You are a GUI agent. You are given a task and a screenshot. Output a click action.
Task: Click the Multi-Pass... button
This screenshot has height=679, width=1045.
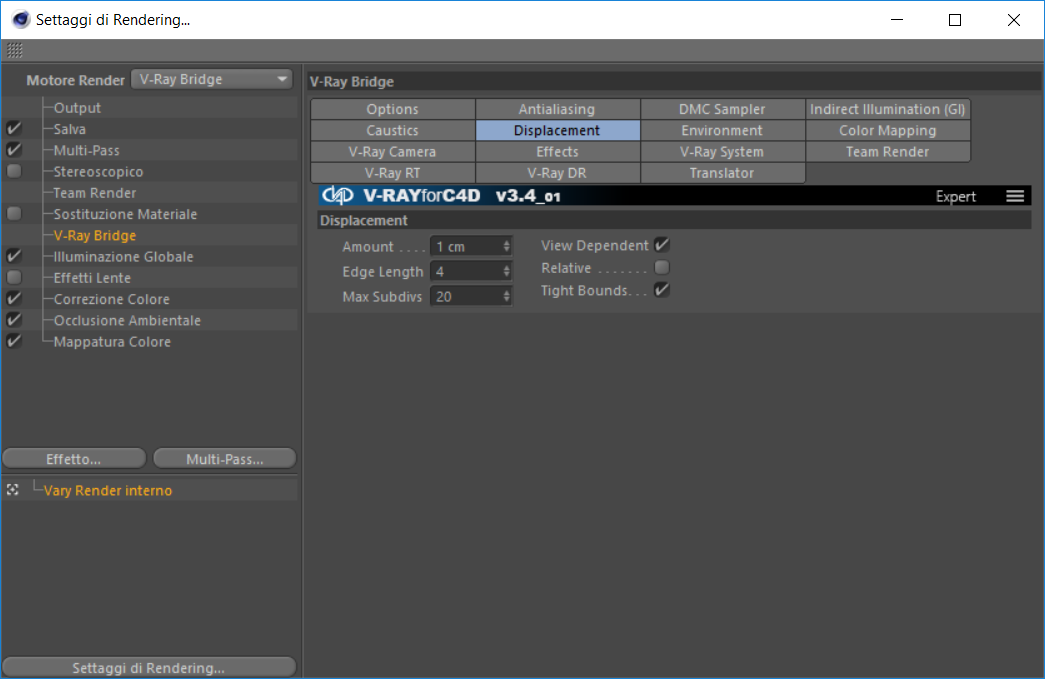pos(225,458)
